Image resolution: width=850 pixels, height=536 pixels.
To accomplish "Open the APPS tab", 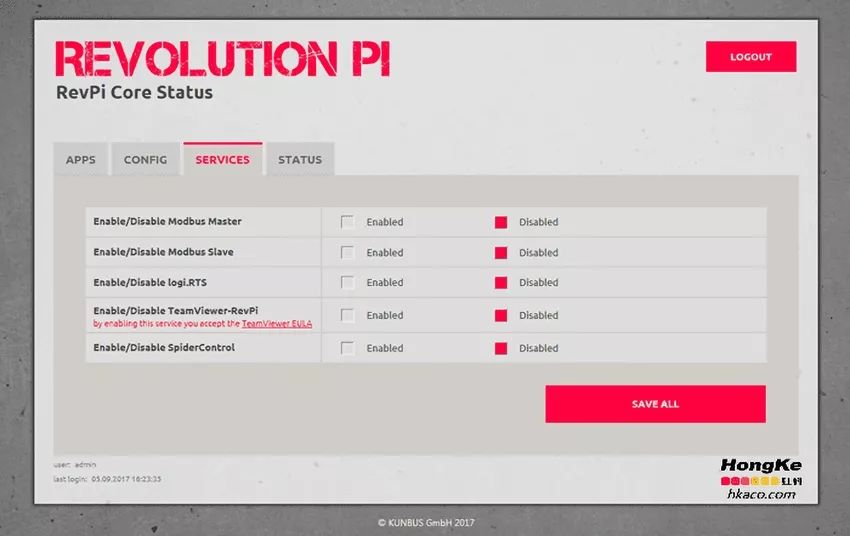I will [x=81, y=159].
